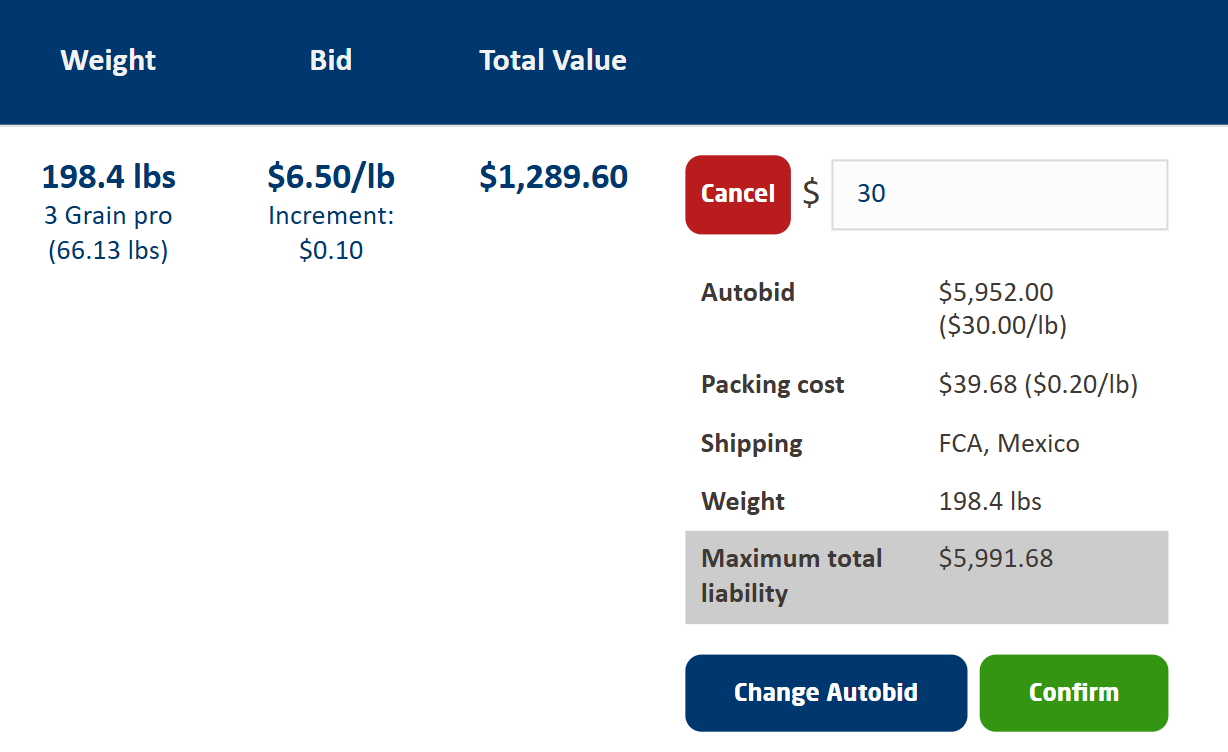Click the $1,289.60 total value
1228x752 pixels.
[553, 176]
